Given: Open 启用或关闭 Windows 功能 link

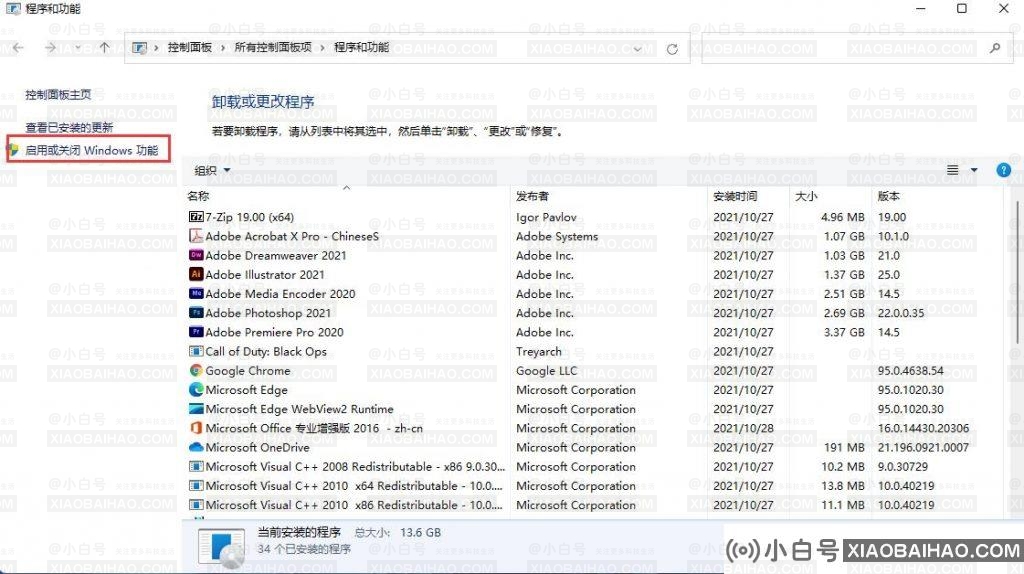Looking at the screenshot, I should pyautogui.click(x=91, y=150).
